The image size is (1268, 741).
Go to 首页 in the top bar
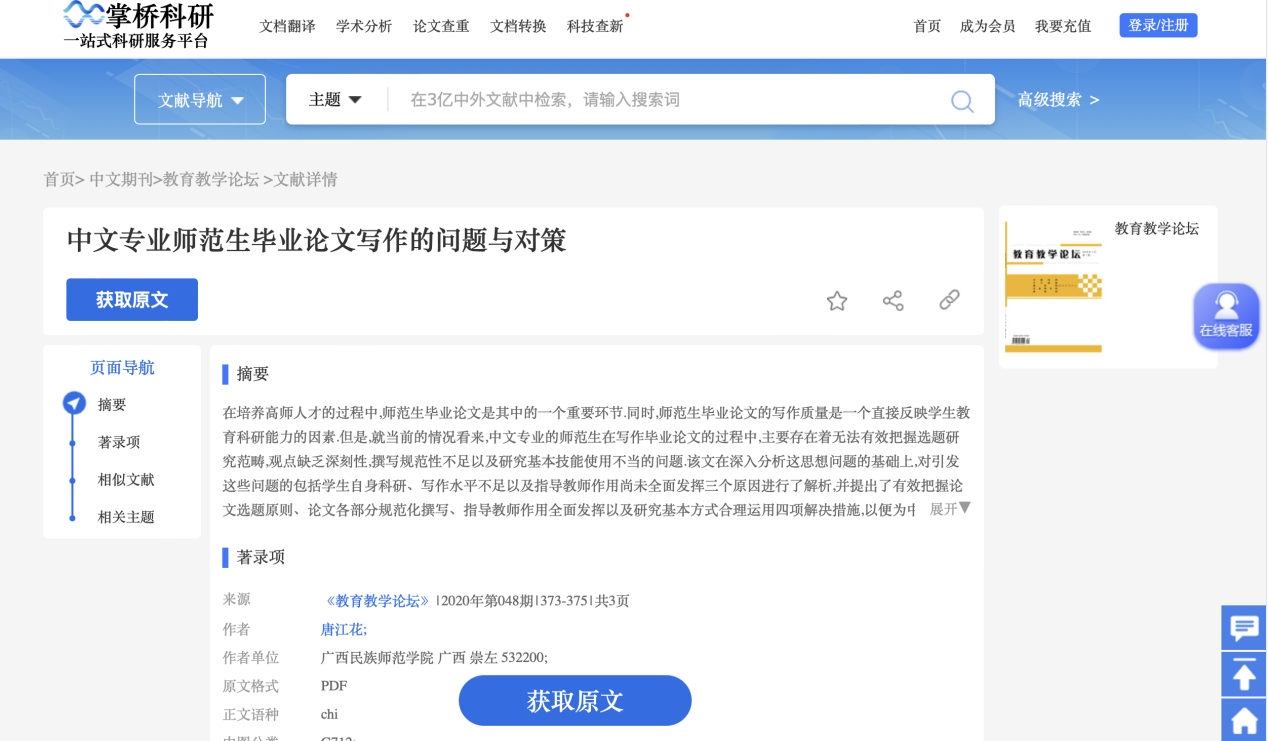pyautogui.click(x=927, y=26)
